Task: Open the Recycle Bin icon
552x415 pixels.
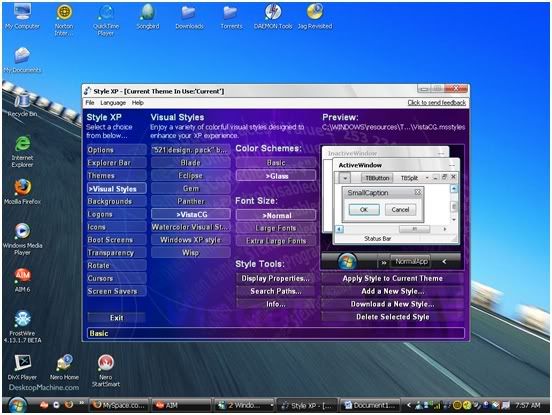Action: click(22, 104)
